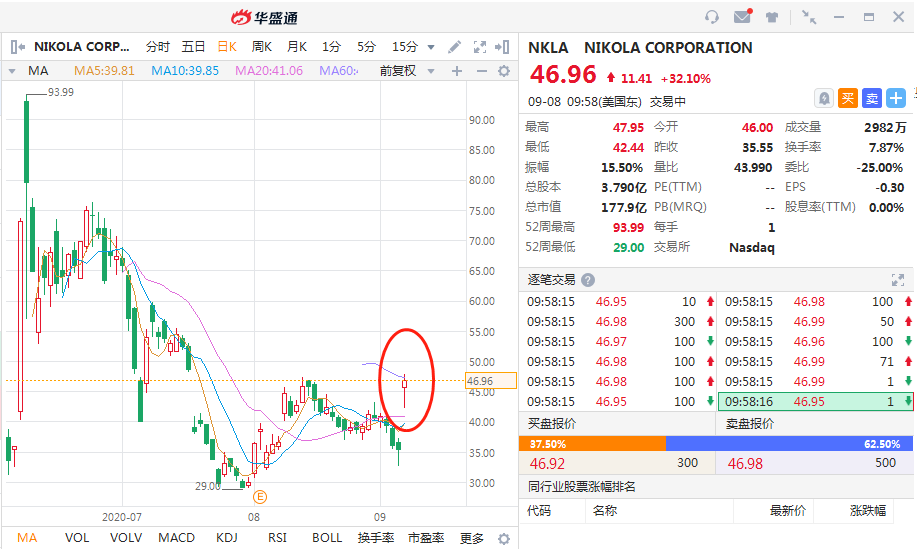Viewport: 917px width, 549px height.
Task: Select the pencil drawing tool
Action: 454,47
